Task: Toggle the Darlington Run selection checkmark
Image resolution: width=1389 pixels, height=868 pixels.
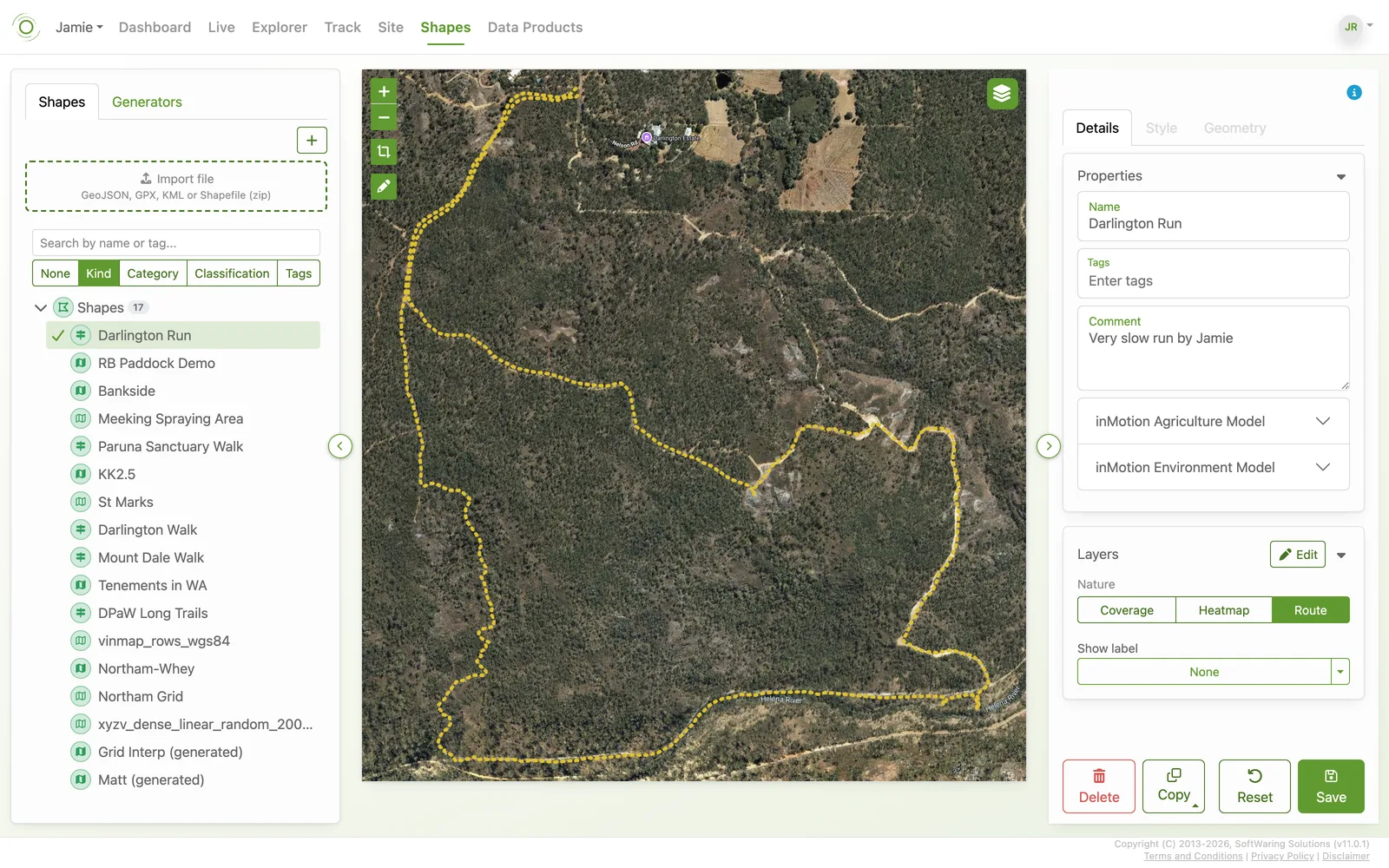Action: (x=58, y=335)
